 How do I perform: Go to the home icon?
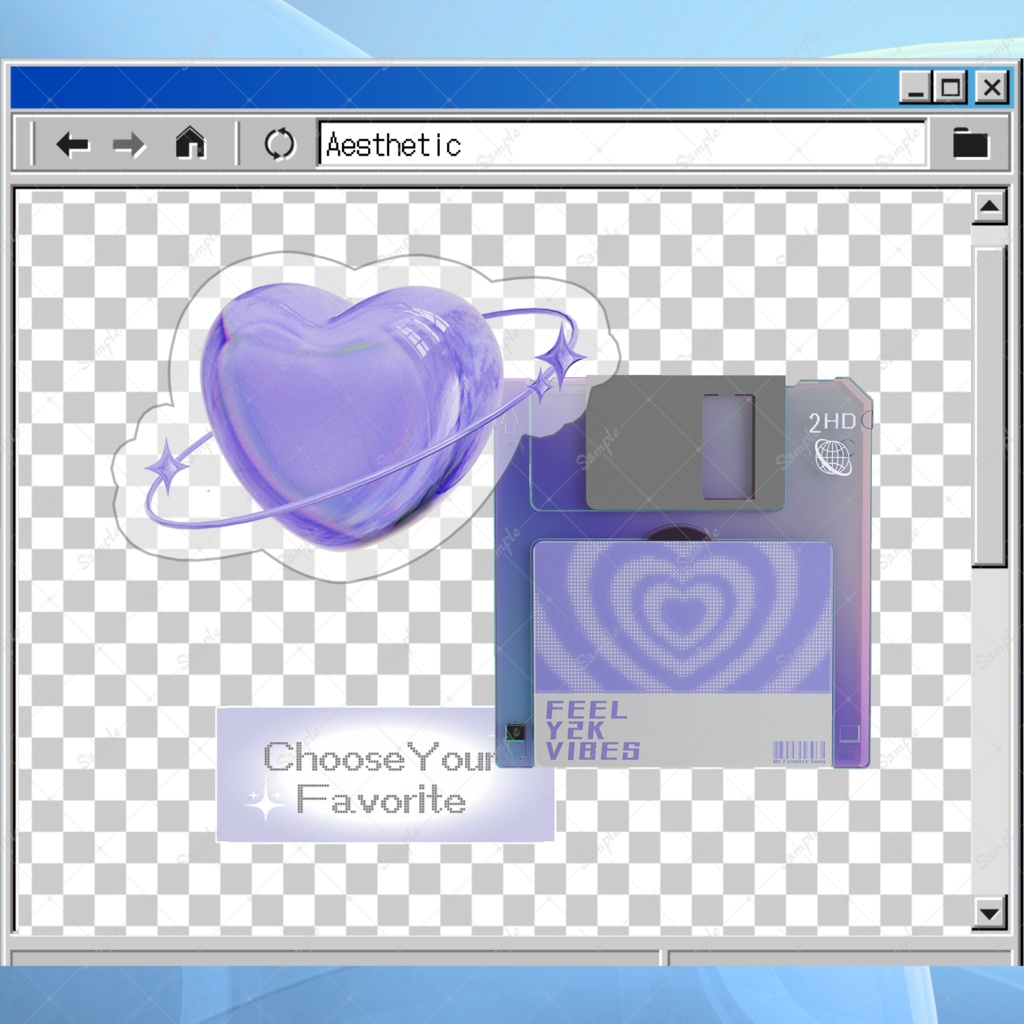click(x=190, y=142)
